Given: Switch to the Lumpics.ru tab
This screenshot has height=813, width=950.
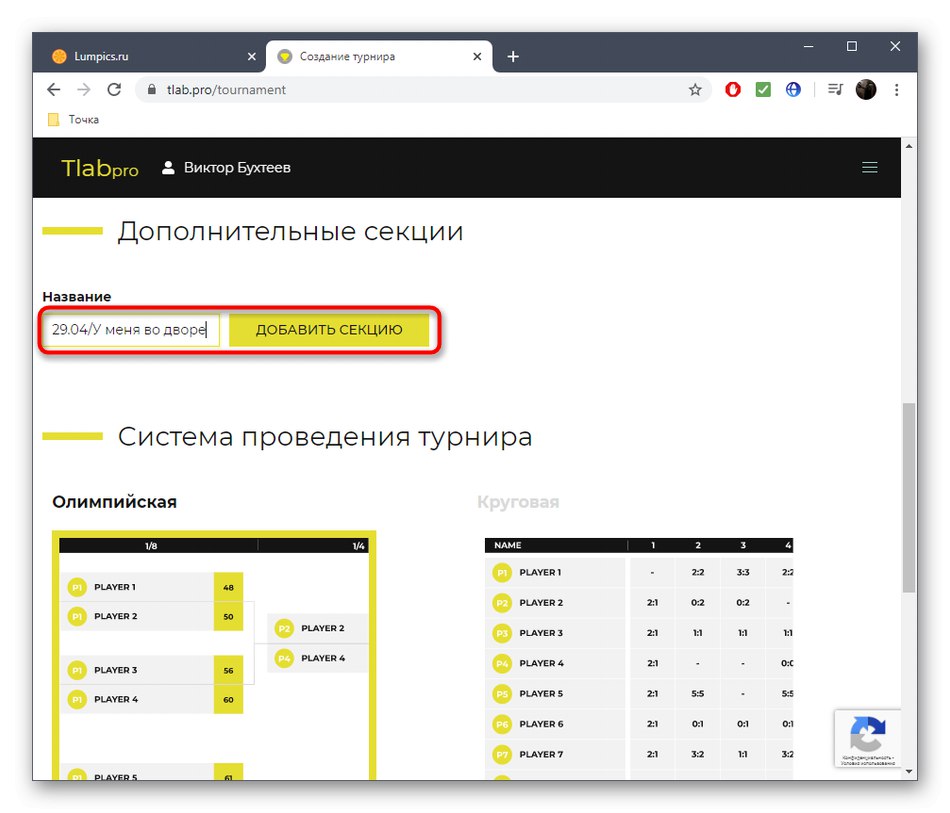Looking at the screenshot, I should click(x=150, y=56).
